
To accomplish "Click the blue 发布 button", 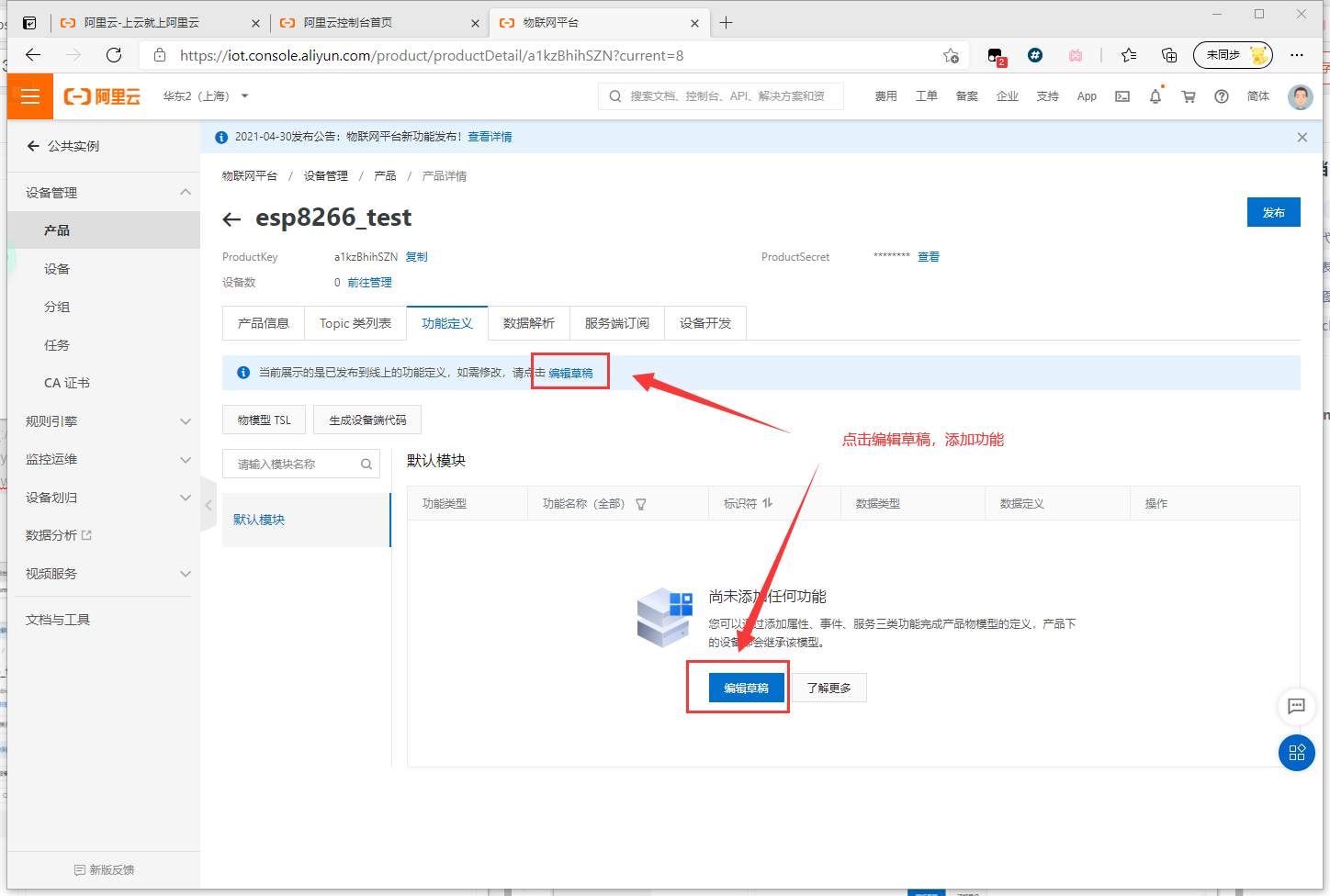I will point(1273,212).
